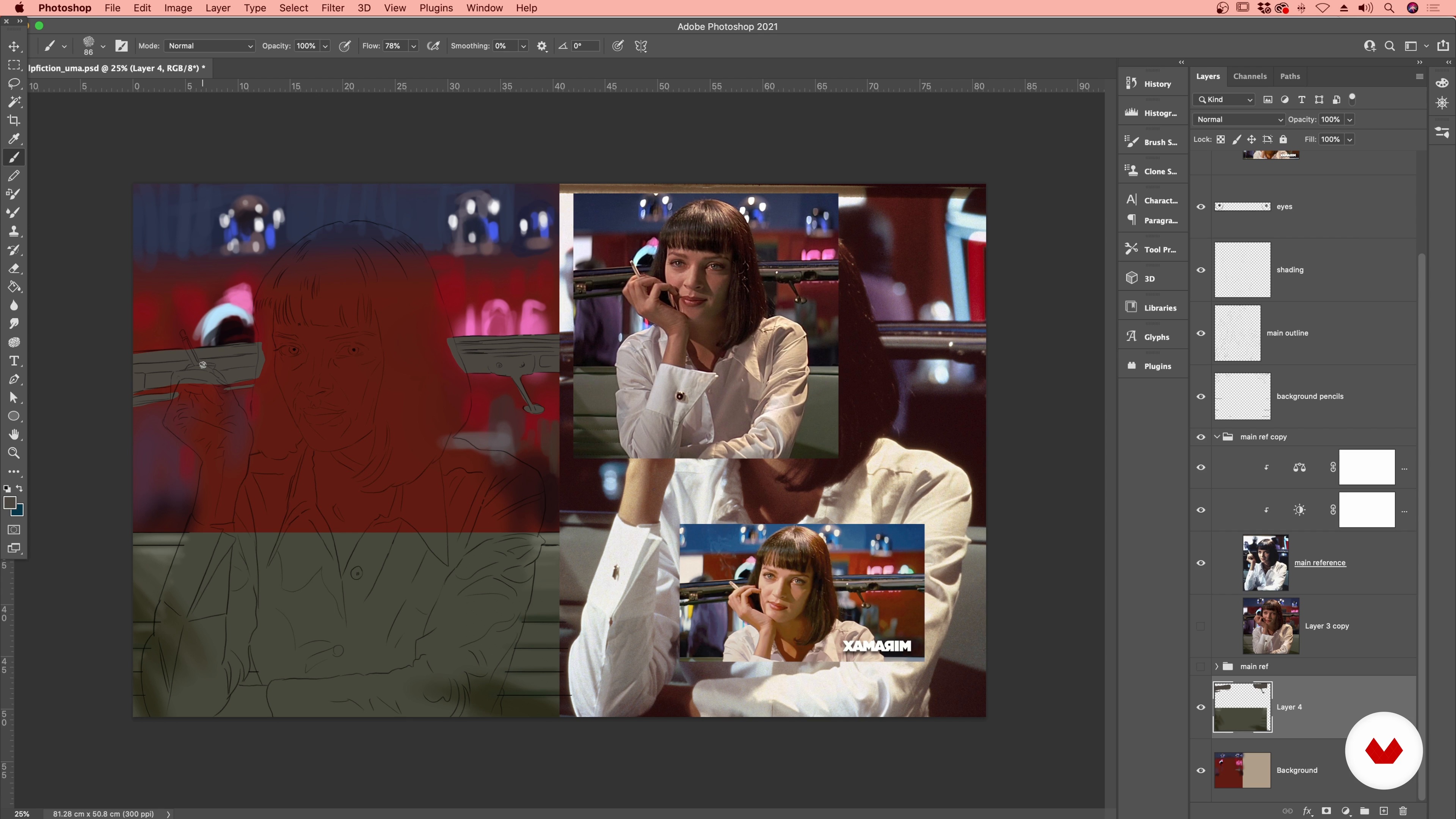Select the Pencil tool in toolbar
This screenshot has width=1456, height=819.
point(14,176)
